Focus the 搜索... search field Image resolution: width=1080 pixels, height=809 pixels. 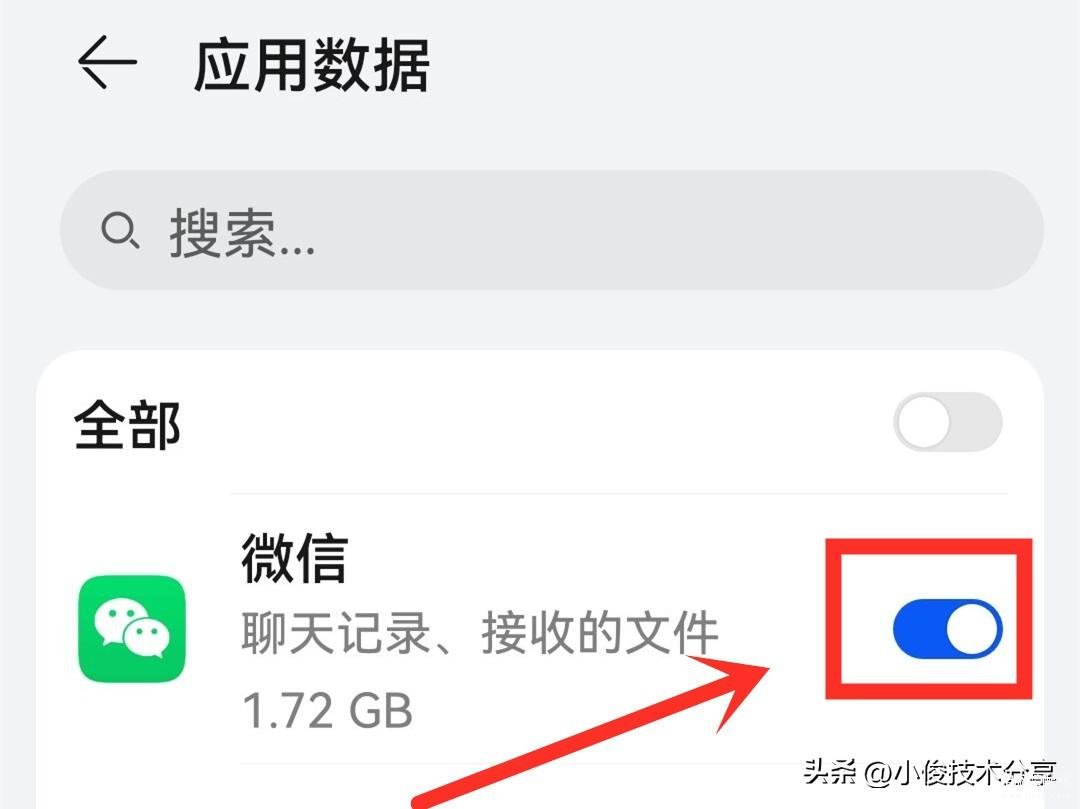click(552, 231)
